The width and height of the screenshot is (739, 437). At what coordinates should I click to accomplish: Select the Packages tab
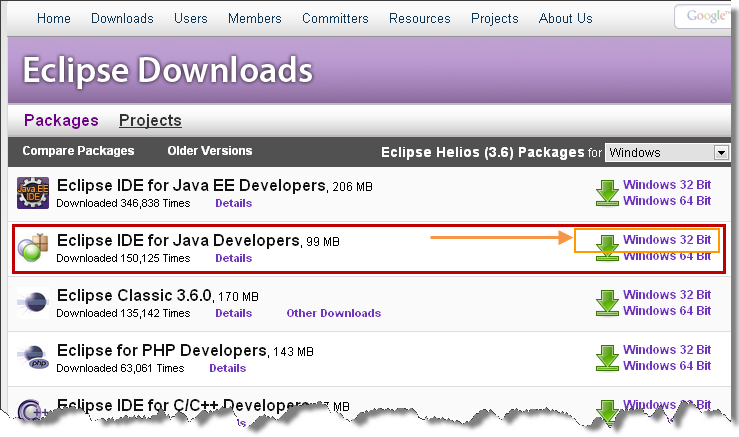coord(61,120)
